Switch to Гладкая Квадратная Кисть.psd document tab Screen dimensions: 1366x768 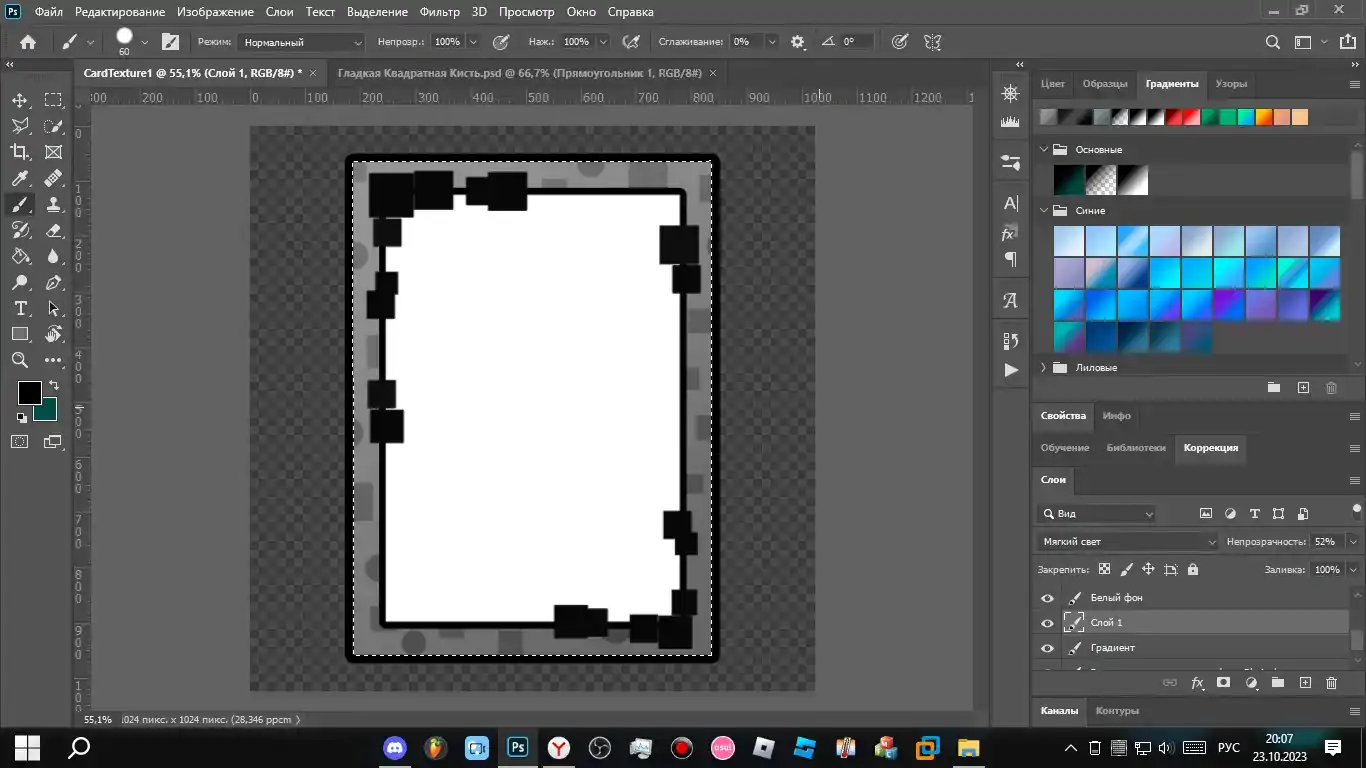coord(520,73)
